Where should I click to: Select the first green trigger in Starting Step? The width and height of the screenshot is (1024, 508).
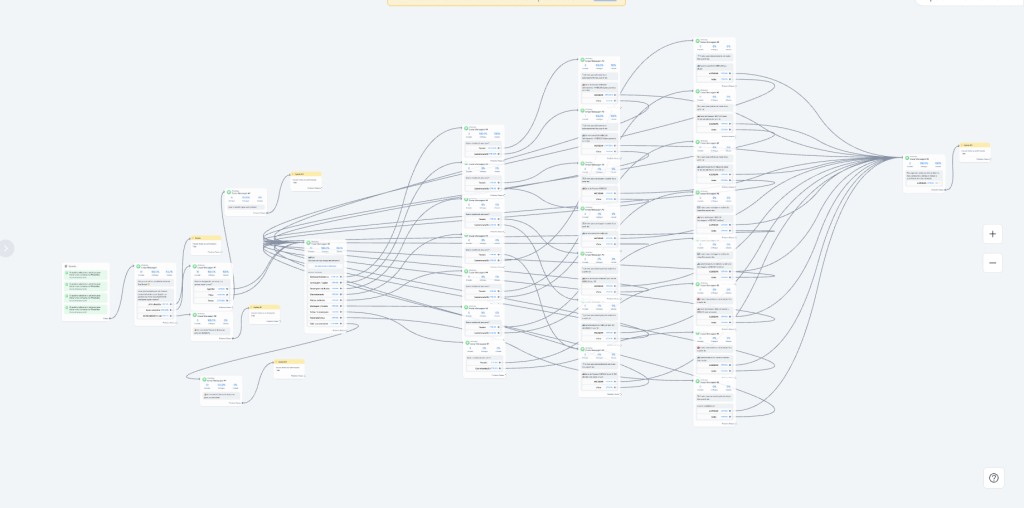click(x=86, y=274)
